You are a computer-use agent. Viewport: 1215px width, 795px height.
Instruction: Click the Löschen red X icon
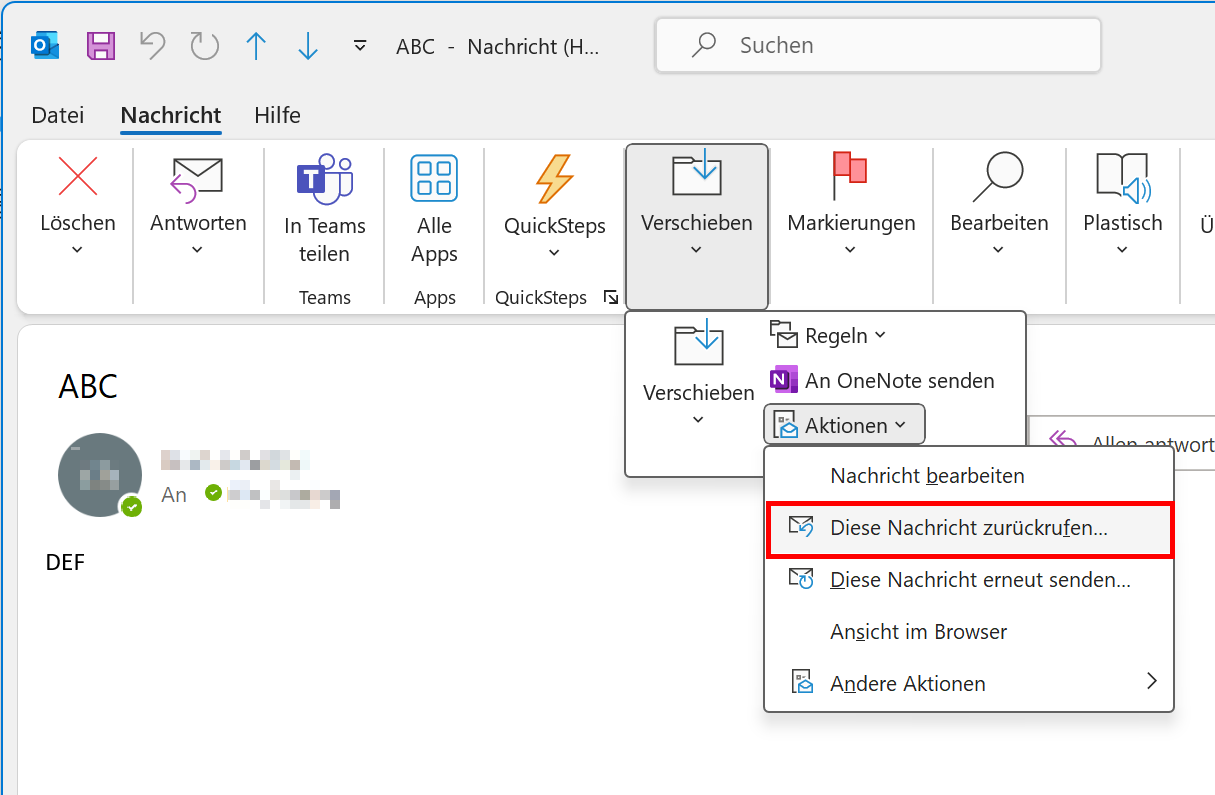click(78, 178)
